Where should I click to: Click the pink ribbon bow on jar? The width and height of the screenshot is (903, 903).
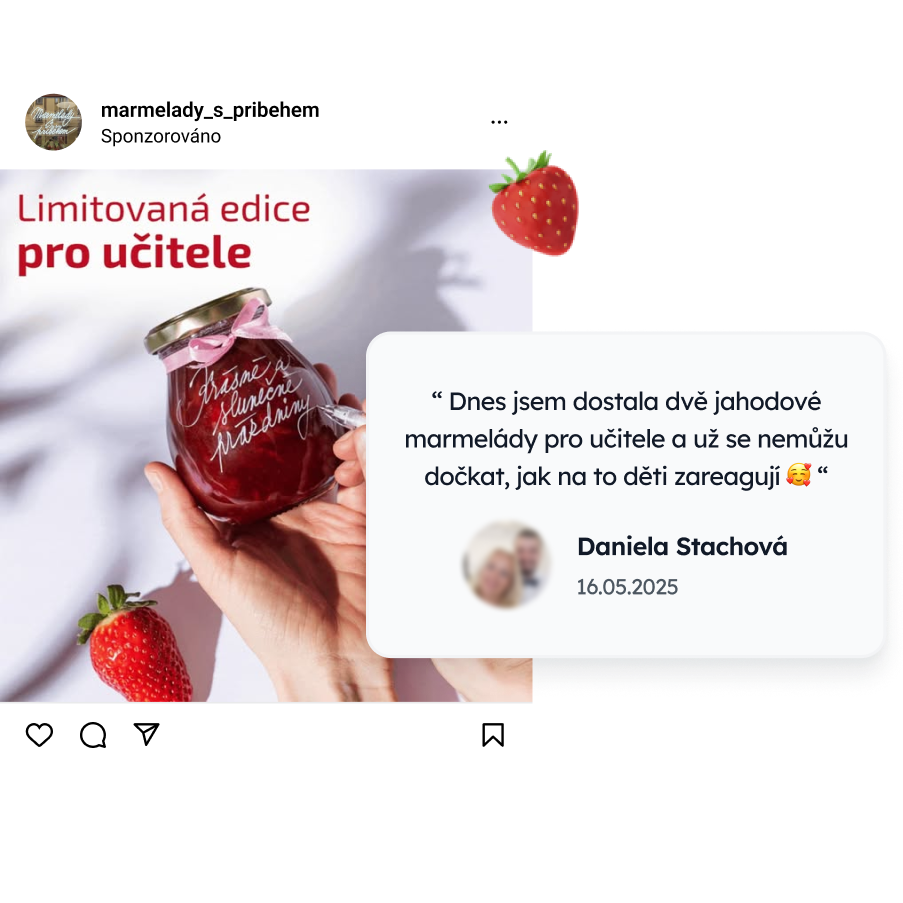click(222, 335)
